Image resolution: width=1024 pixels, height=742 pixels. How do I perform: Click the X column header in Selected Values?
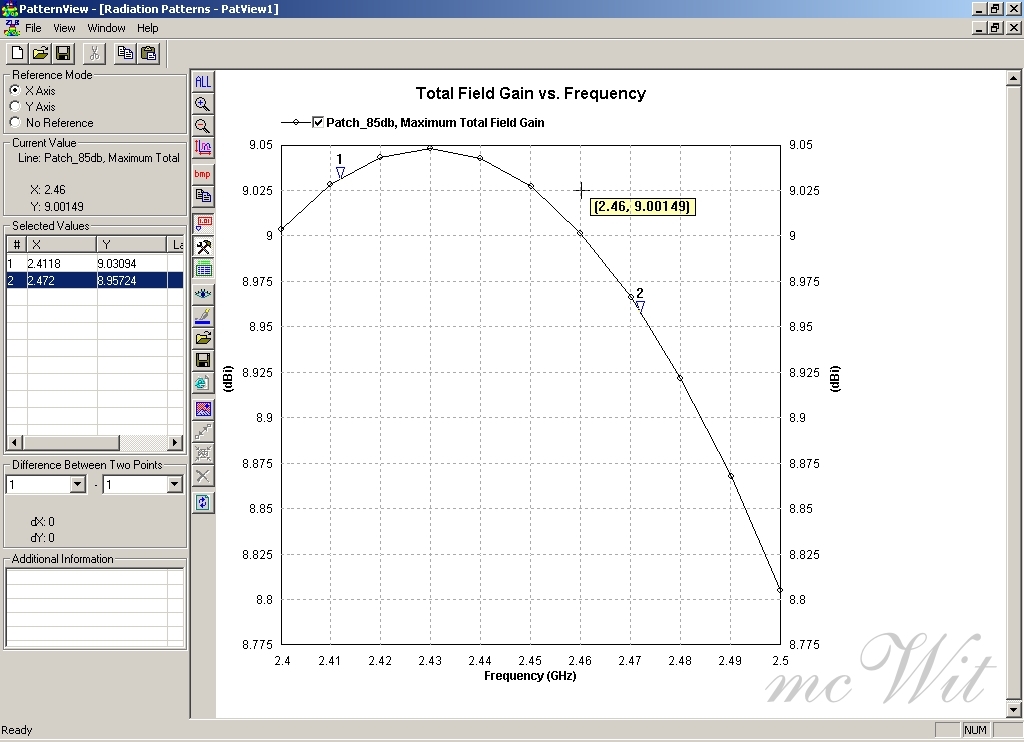tap(60, 245)
